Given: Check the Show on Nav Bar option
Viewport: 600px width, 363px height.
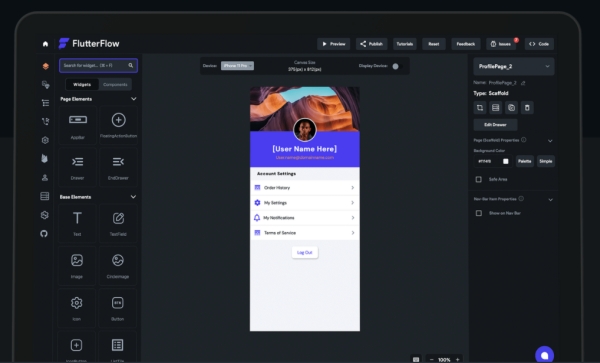Looking at the screenshot, I should pyautogui.click(x=478, y=213).
